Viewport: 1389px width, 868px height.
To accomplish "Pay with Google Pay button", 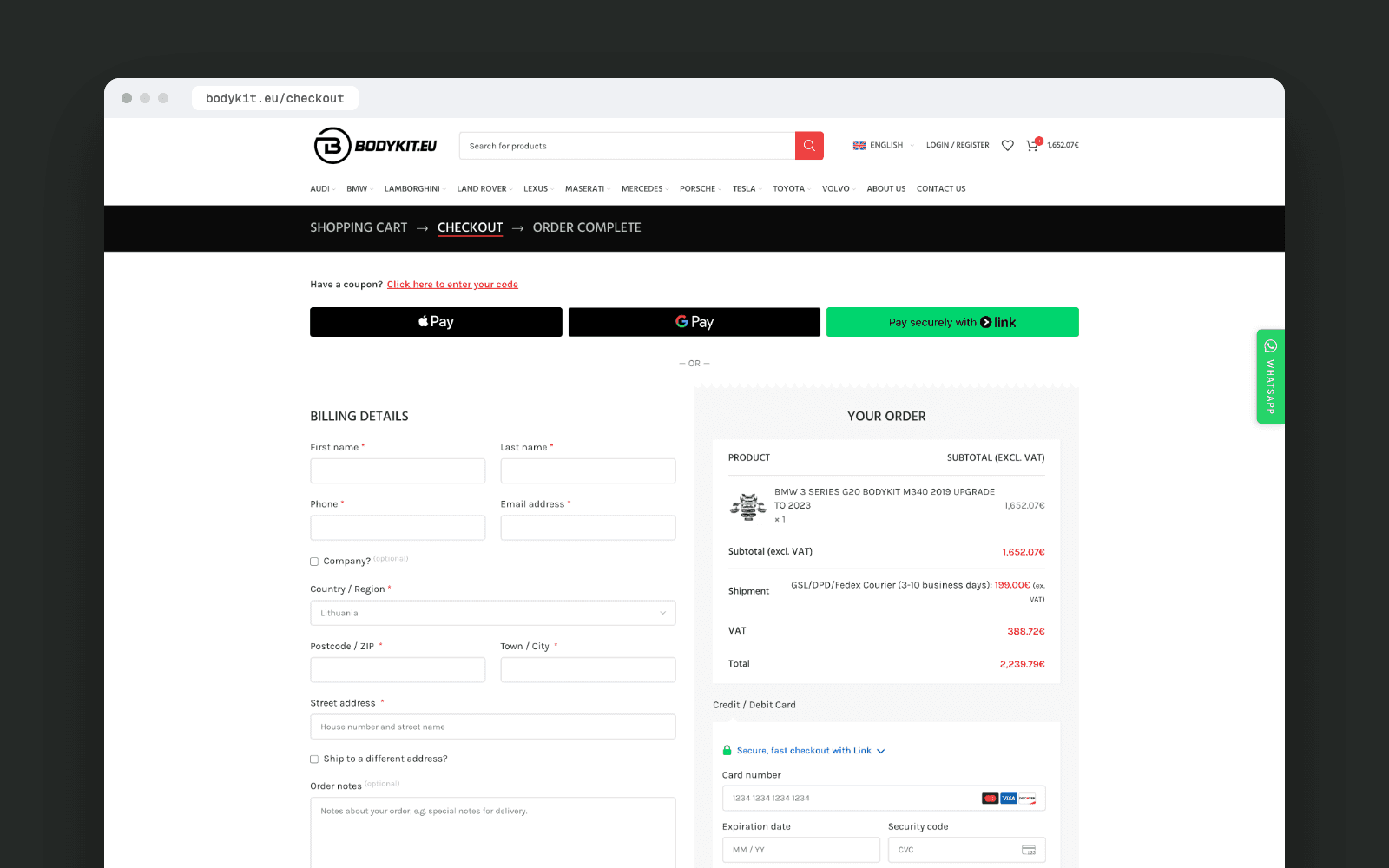I will (x=694, y=322).
